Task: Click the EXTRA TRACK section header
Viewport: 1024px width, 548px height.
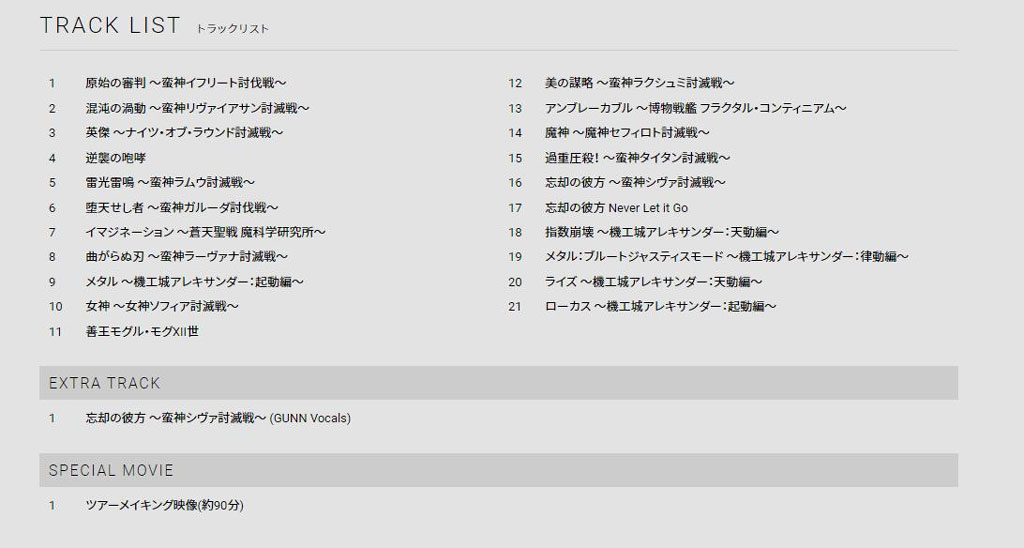Action: tap(498, 383)
